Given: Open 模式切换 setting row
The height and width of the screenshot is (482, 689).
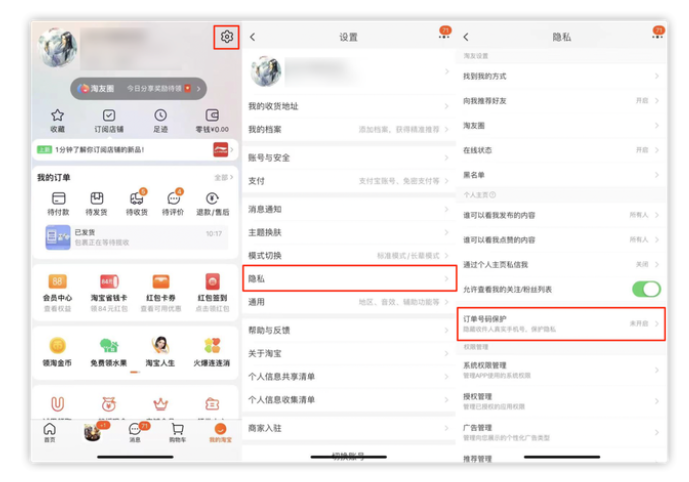Looking at the screenshot, I should (349, 255).
